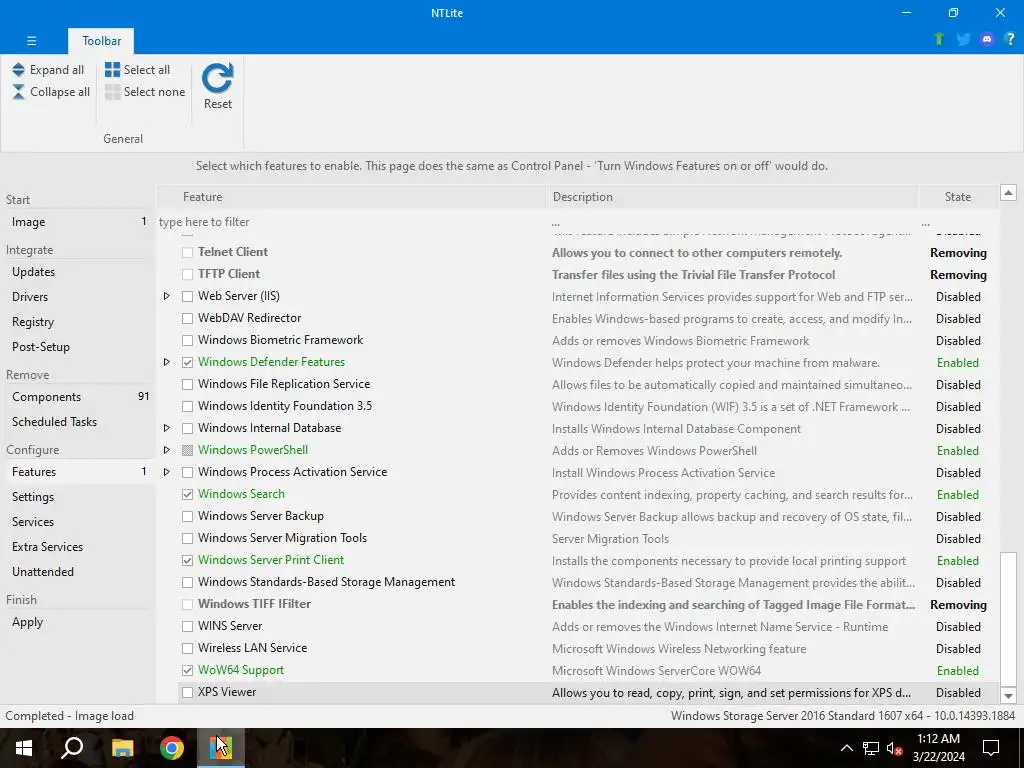This screenshot has height=768, width=1024.
Task: Click the muted volume tray icon
Action: pos(895,748)
